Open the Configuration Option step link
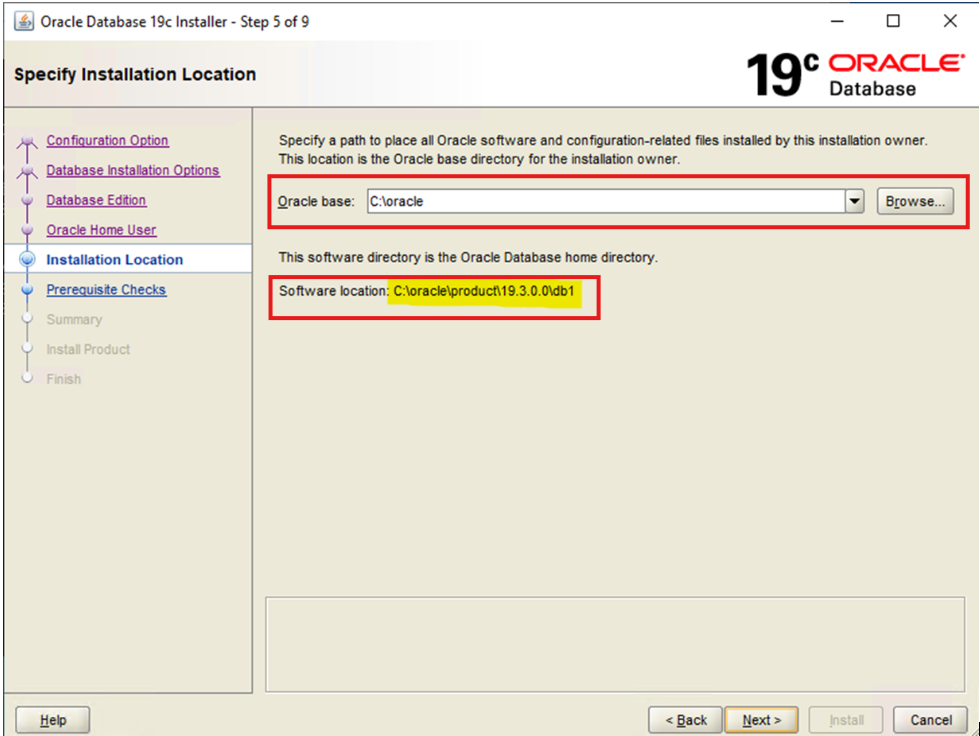Viewport: 980px width, 736px height. tap(108, 141)
